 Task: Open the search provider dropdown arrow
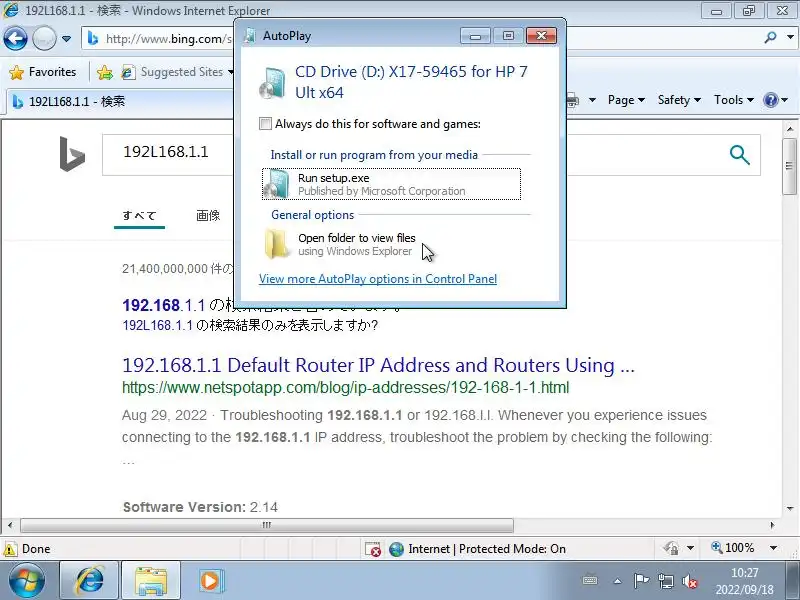[790, 37]
